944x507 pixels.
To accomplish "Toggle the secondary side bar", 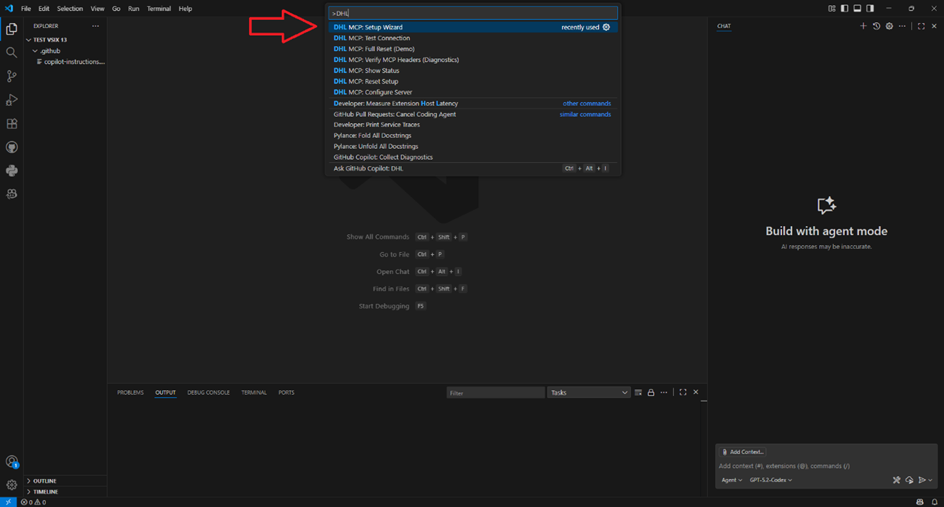I will click(x=870, y=8).
